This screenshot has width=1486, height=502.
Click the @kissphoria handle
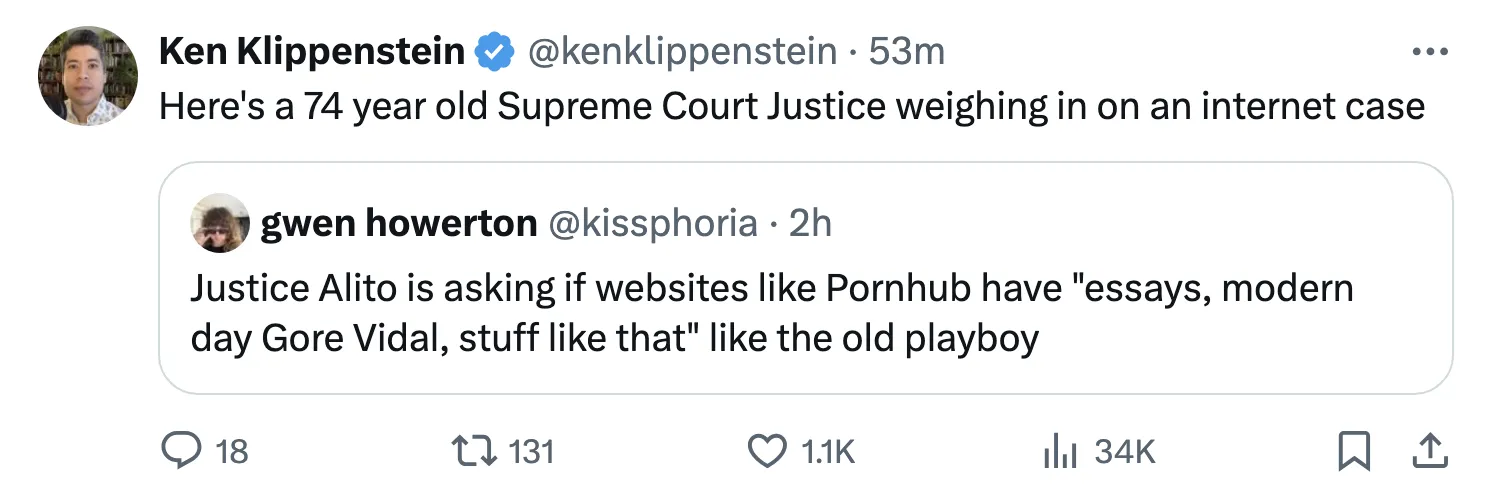click(652, 223)
